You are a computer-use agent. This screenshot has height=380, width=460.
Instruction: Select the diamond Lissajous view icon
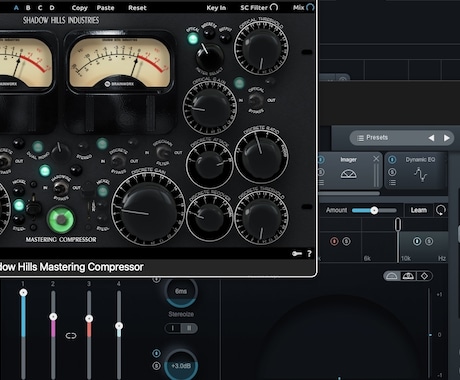click(424, 276)
